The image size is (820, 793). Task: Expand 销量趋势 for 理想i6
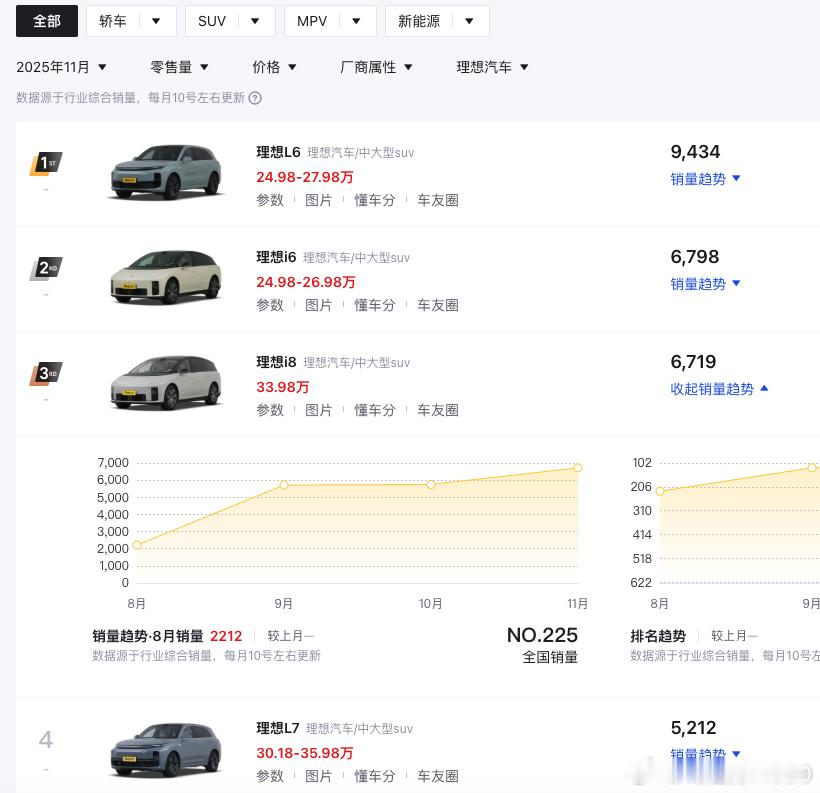point(703,284)
